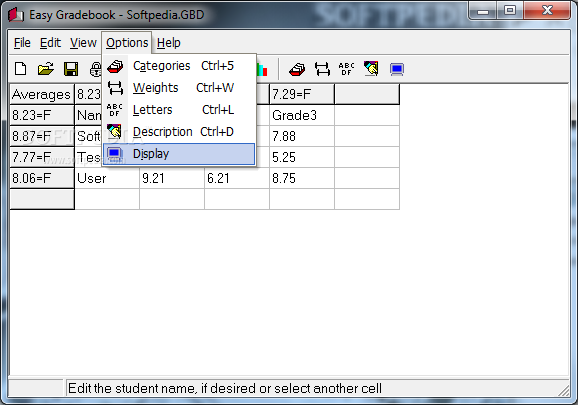Close the Easy Gradebook window
This screenshot has height=405, width=578.
pos(547,11)
